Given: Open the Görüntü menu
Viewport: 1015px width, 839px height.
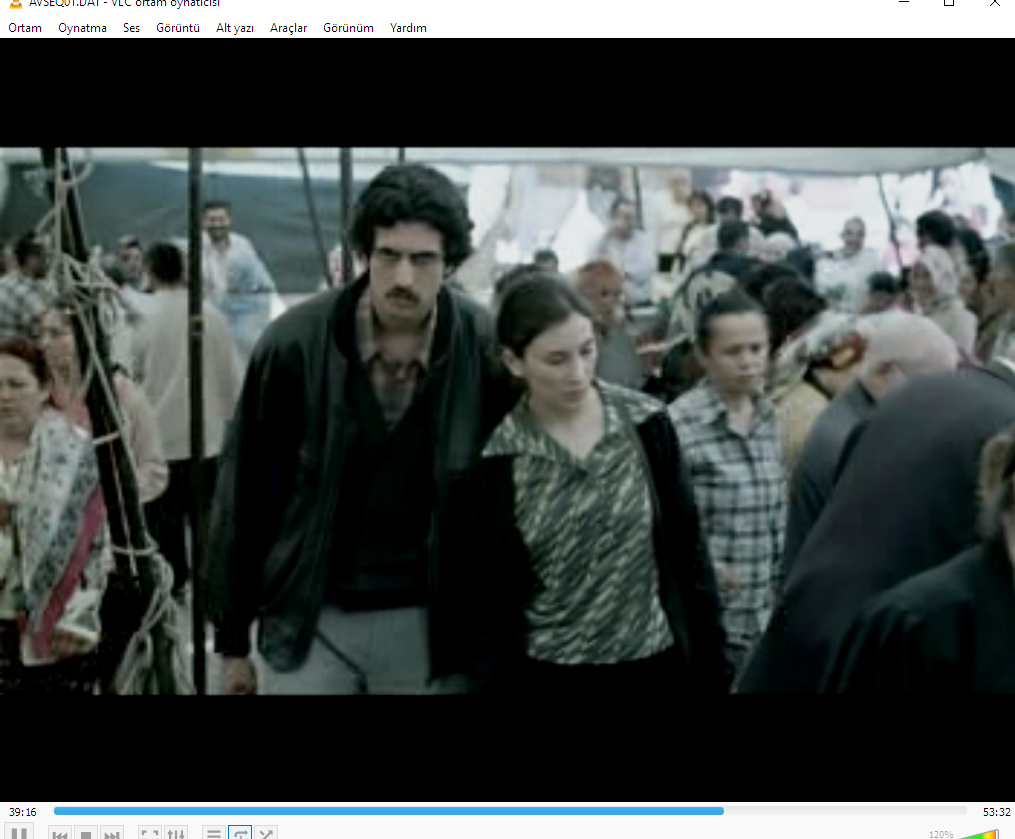Looking at the screenshot, I should tap(177, 28).
